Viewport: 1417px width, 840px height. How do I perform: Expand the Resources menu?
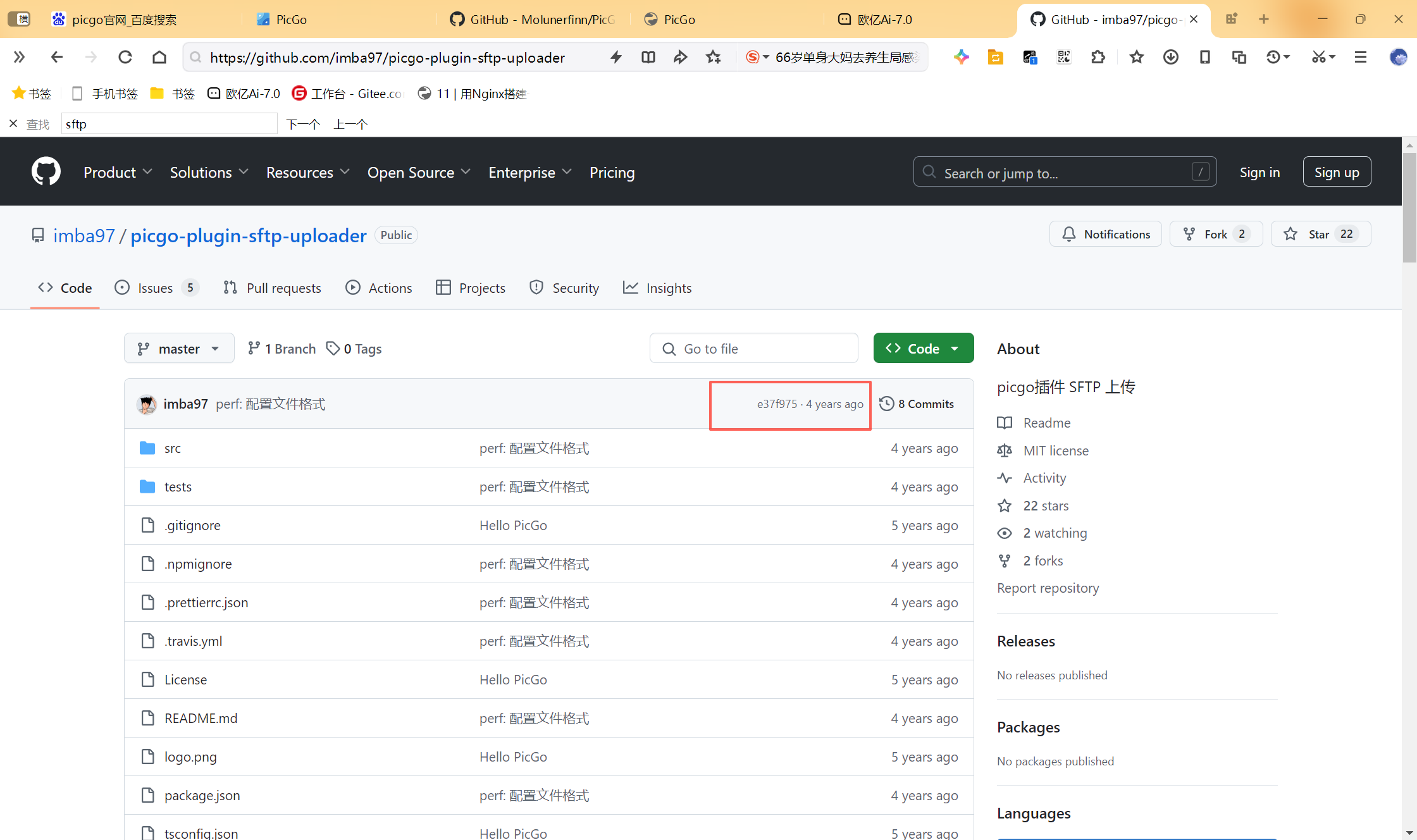(x=307, y=172)
